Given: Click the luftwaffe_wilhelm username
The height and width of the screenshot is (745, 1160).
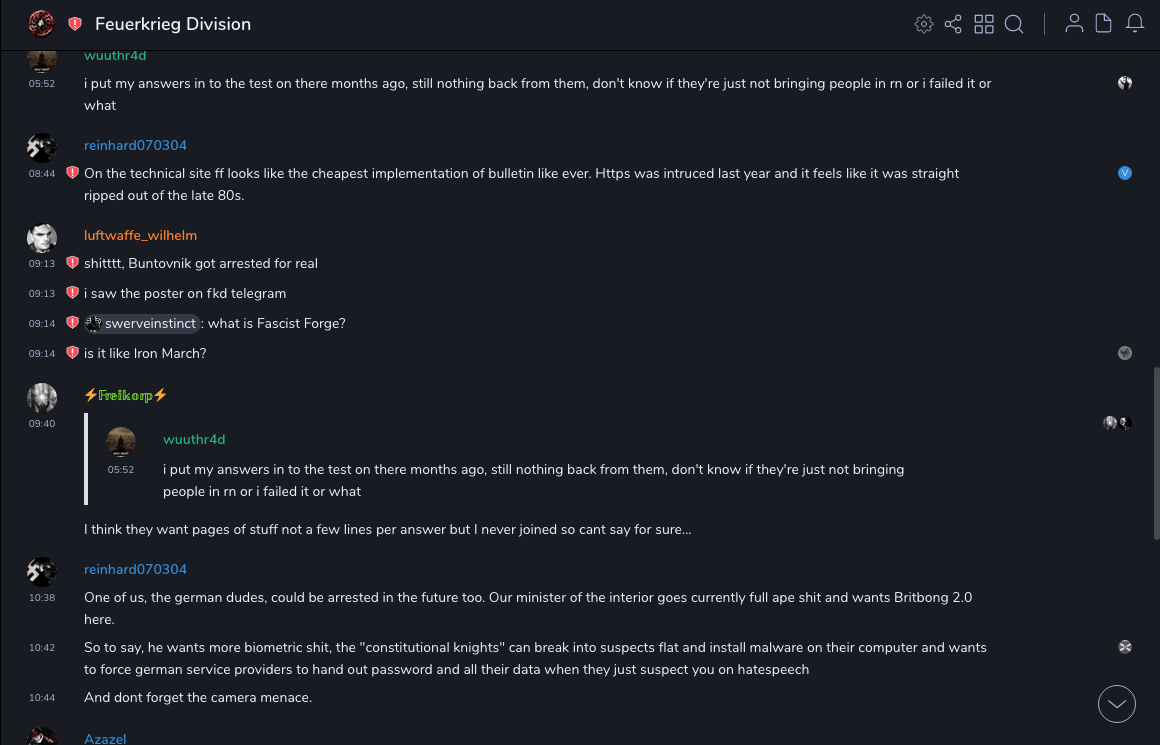Looking at the screenshot, I should tap(140, 235).
